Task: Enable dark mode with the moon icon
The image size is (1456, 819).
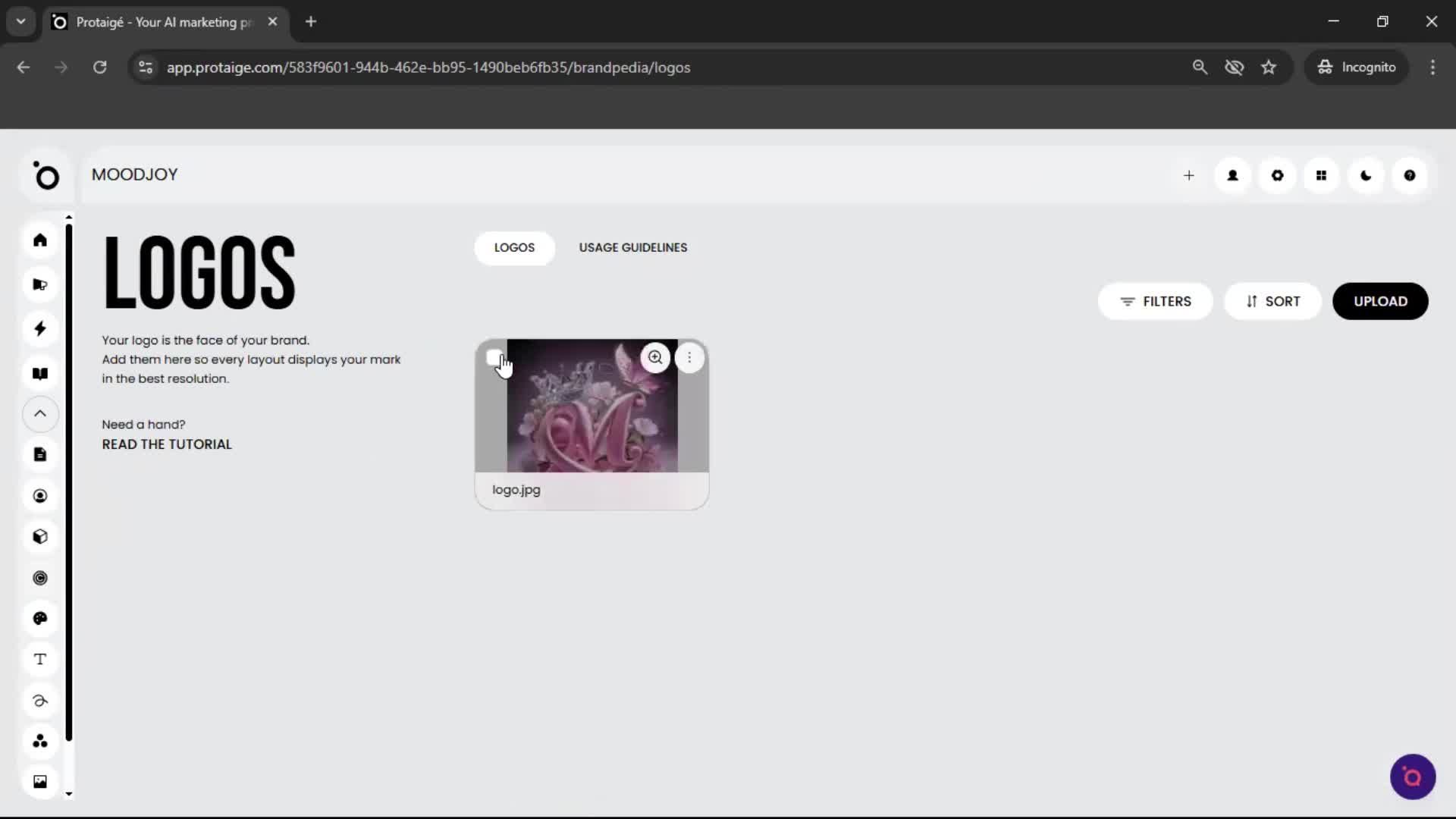Action: tap(1366, 175)
